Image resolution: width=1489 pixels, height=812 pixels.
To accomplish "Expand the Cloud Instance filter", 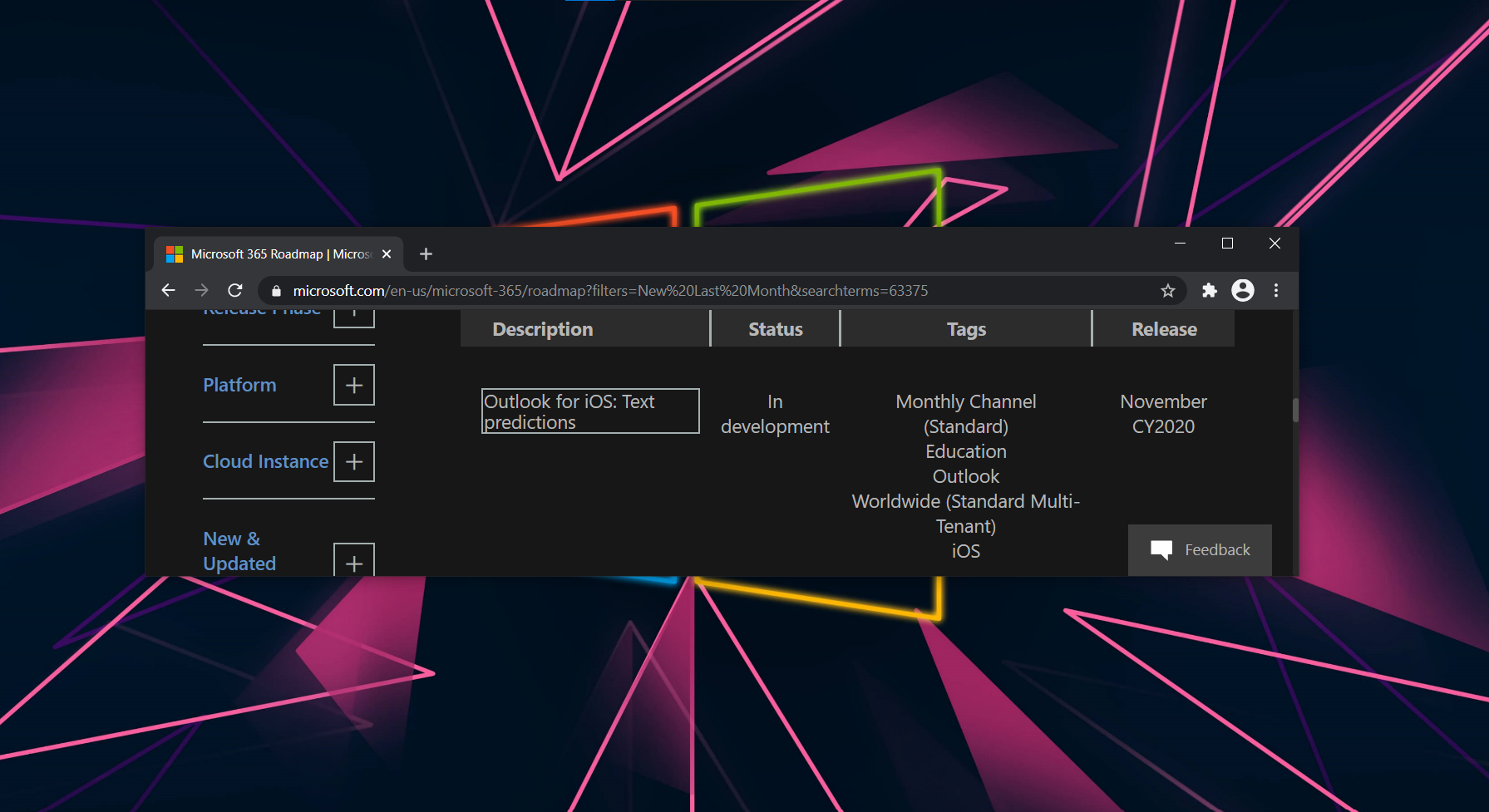I will pyautogui.click(x=354, y=461).
